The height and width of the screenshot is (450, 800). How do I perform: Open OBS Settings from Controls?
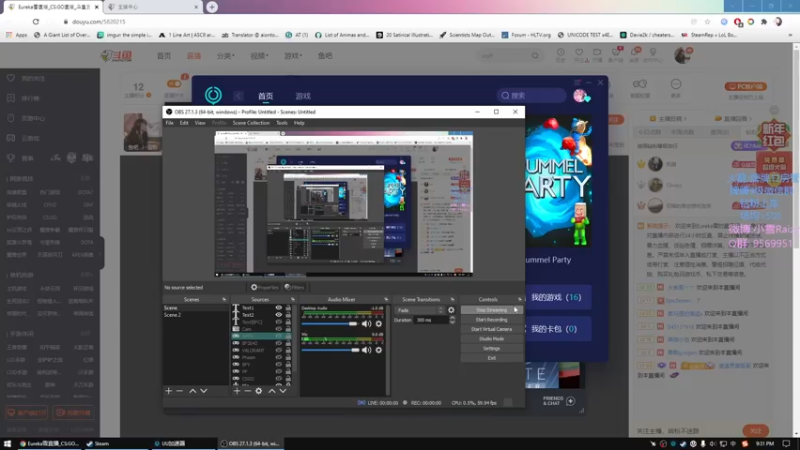pyautogui.click(x=491, y=348)
